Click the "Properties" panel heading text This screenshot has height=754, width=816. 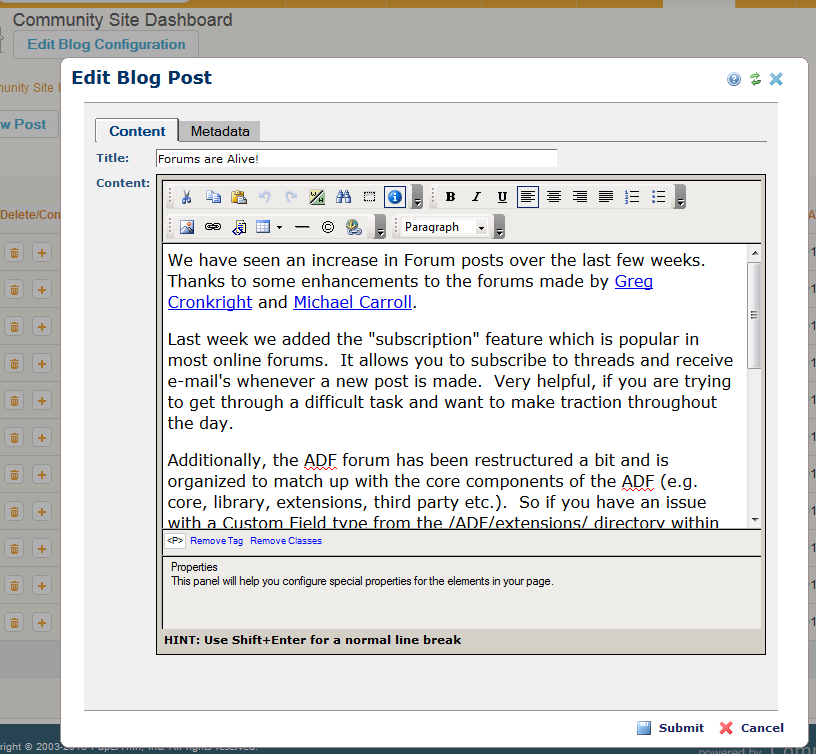coord(194,567)
